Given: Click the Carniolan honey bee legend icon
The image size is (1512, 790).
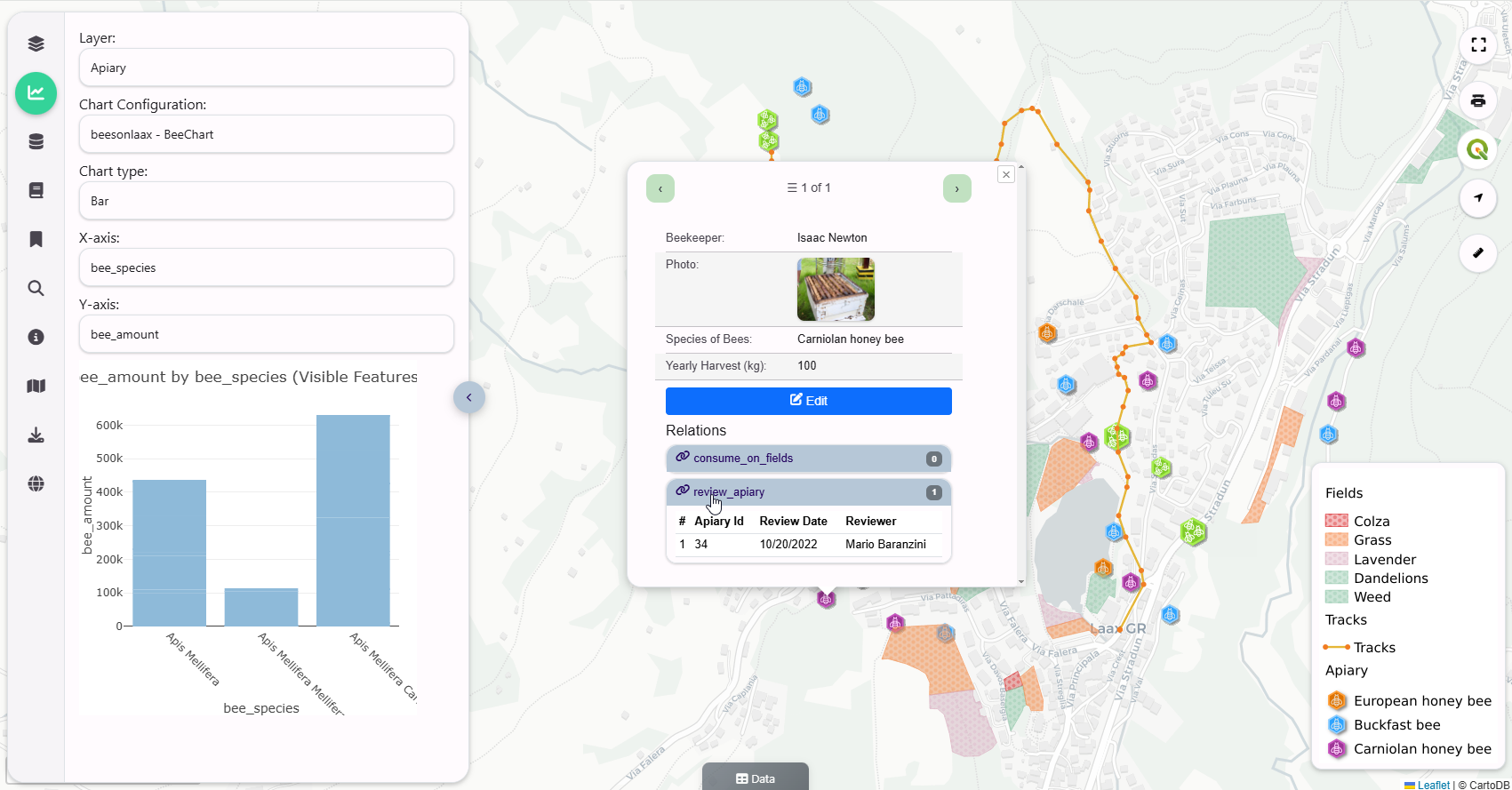Looking at the screenshot, I should 1337,749.
